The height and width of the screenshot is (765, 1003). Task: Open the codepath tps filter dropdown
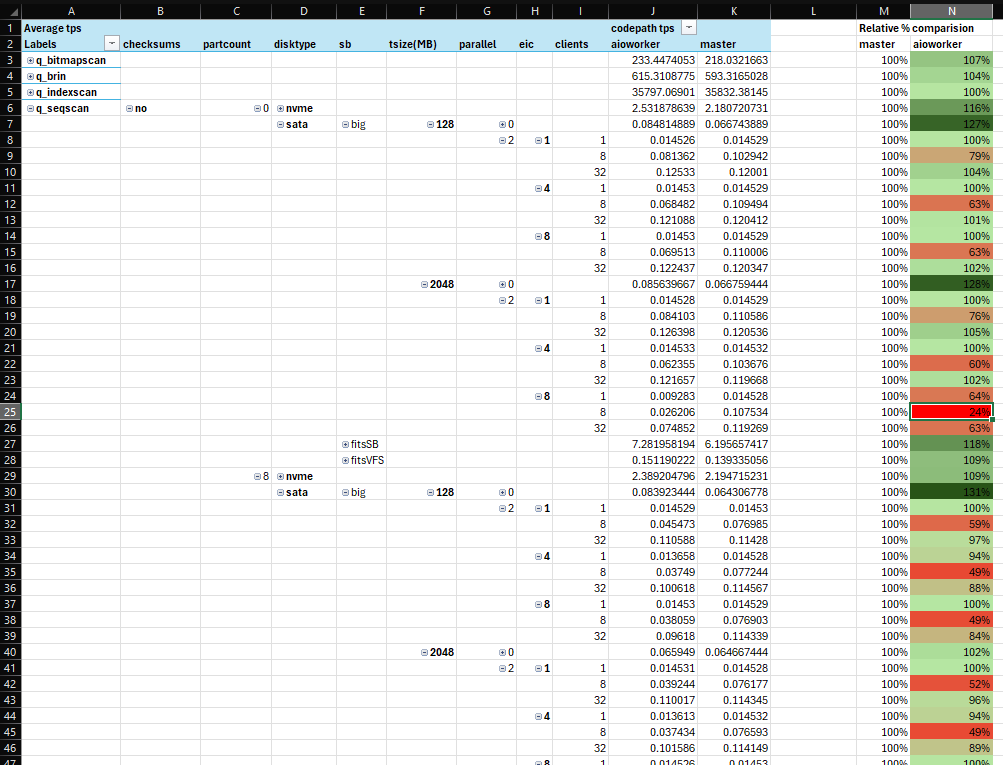[687, 28]
